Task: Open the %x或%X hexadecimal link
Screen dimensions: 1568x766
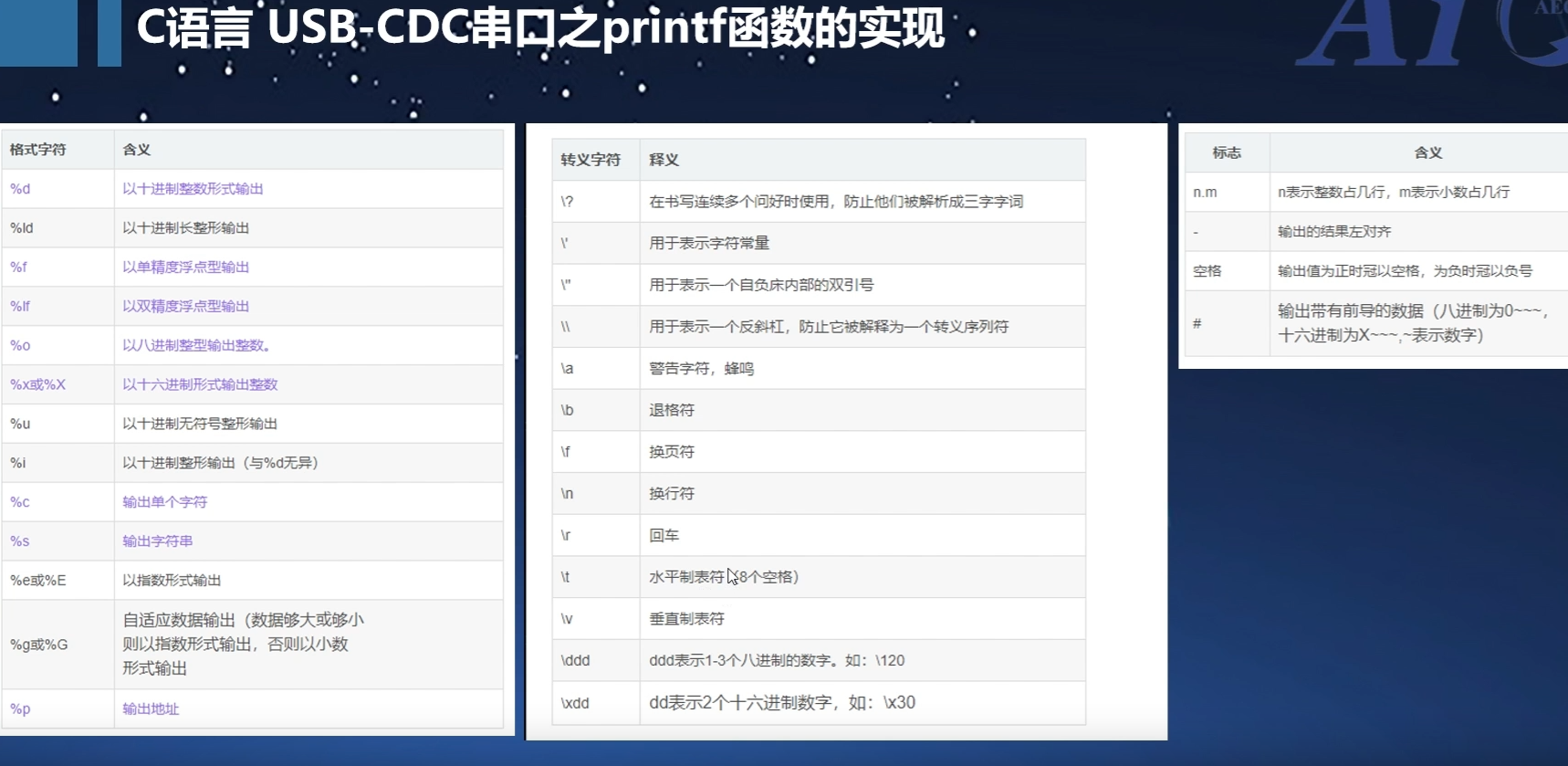Action: (x=37, y=385)
